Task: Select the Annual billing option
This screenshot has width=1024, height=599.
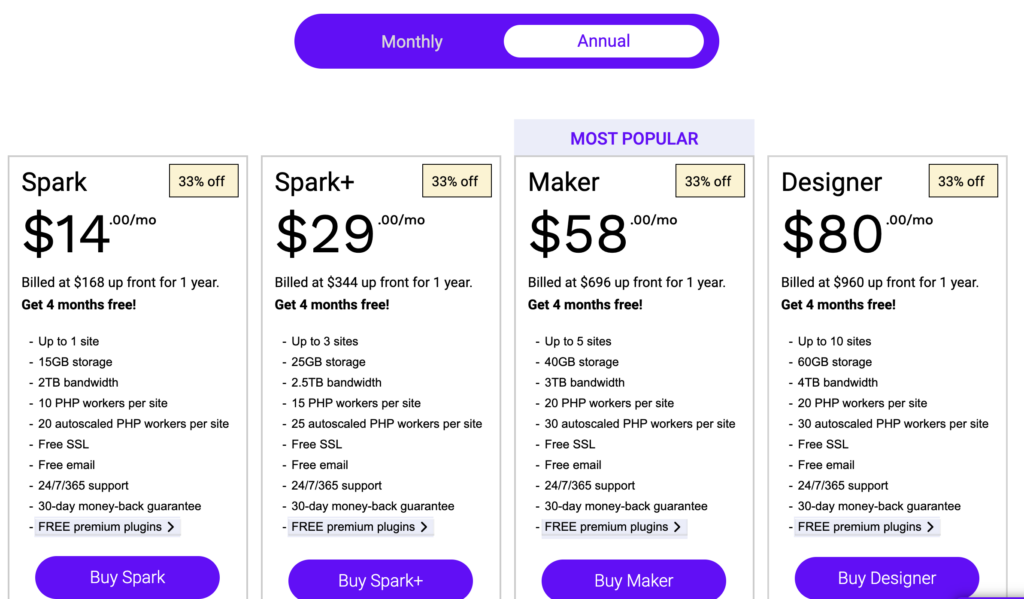Action: pos(603,41)
